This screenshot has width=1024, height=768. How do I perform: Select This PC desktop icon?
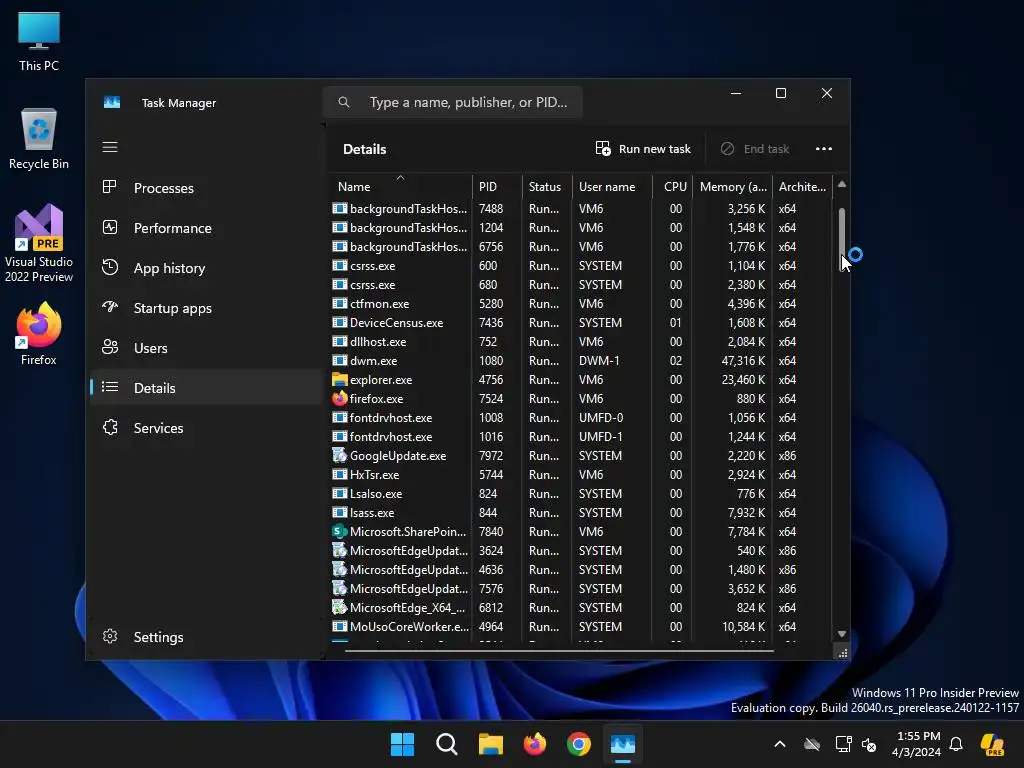39,40
